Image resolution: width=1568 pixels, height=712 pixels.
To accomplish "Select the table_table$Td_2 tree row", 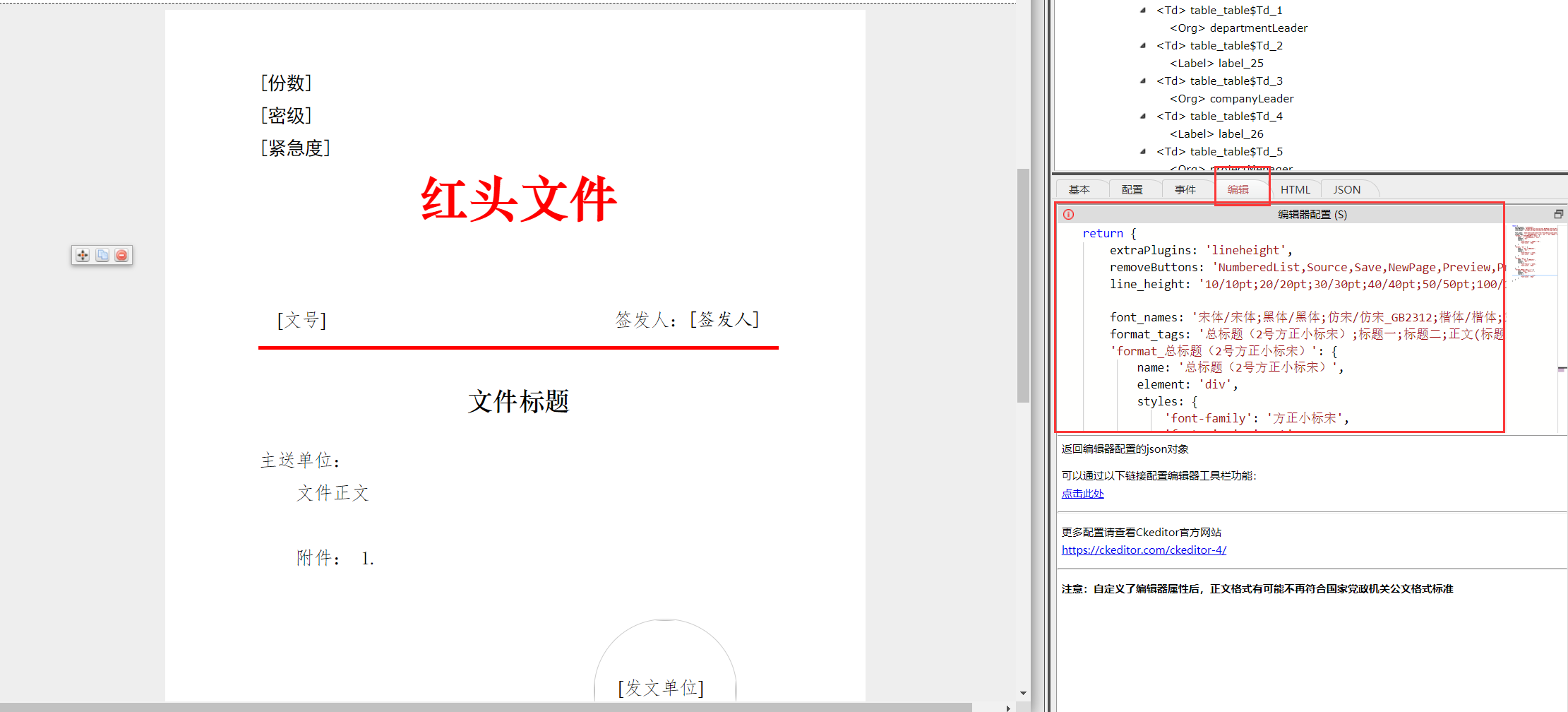I will pos(1219,45).
